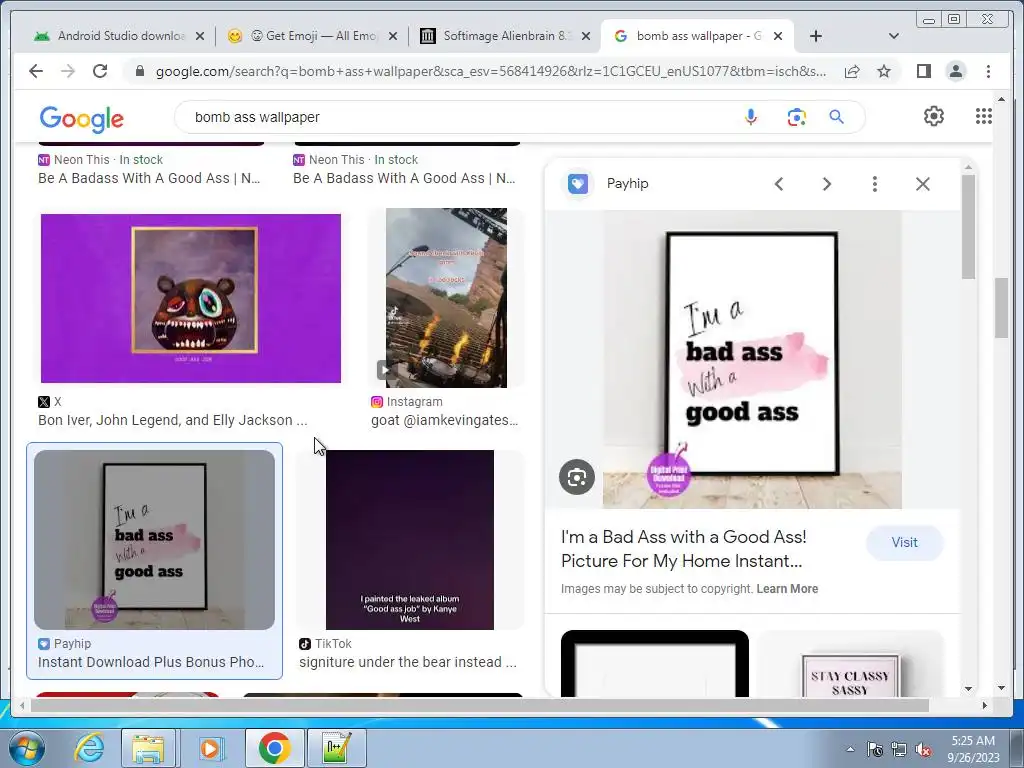Open the Chrome three-dot menu

[988, 71]
